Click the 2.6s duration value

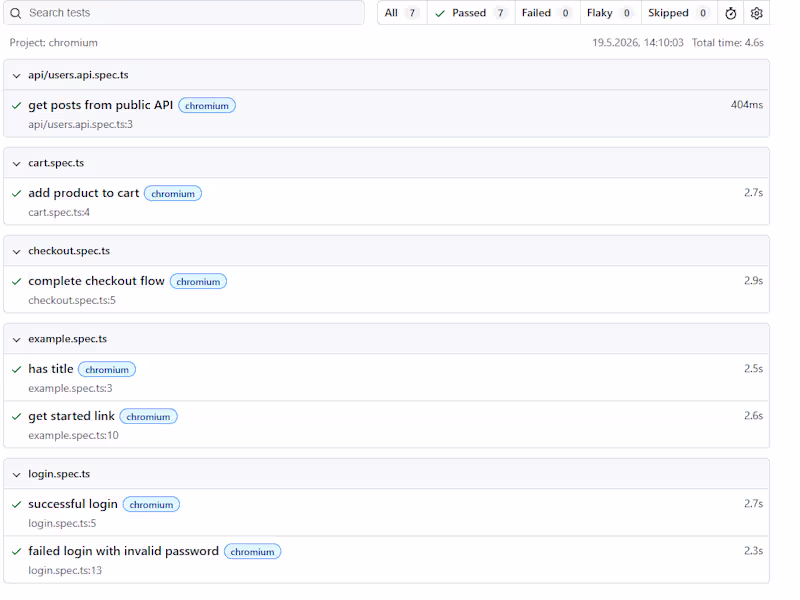pyautogui.click(x=753, y=416)
